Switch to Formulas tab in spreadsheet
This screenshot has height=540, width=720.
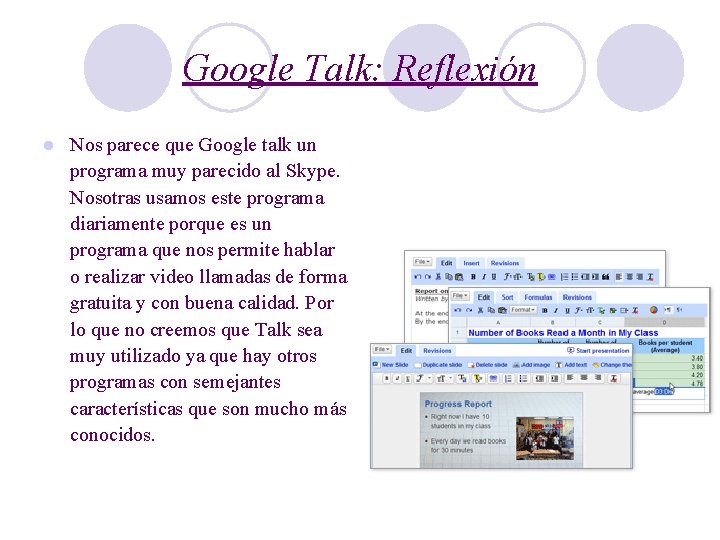click(538, 297)
